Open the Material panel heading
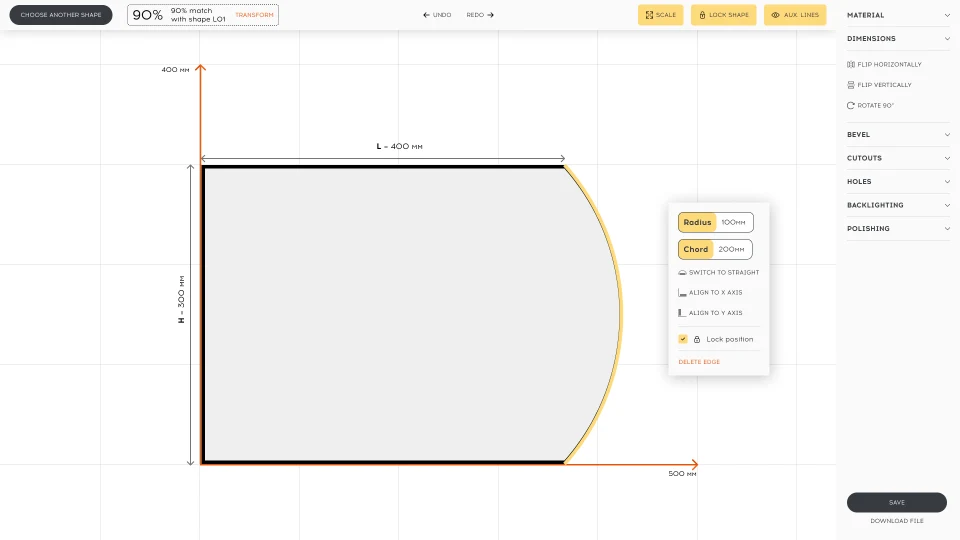960x540 pixels. 865,15
